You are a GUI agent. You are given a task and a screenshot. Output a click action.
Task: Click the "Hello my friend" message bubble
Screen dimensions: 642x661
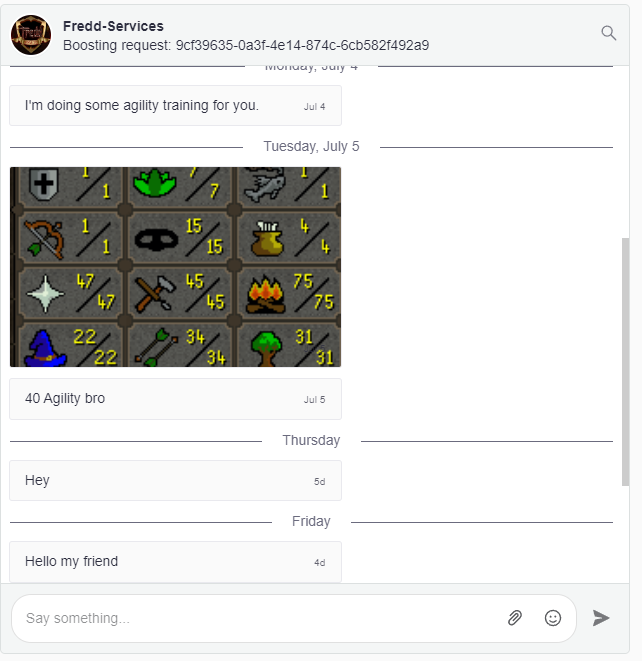175,562
